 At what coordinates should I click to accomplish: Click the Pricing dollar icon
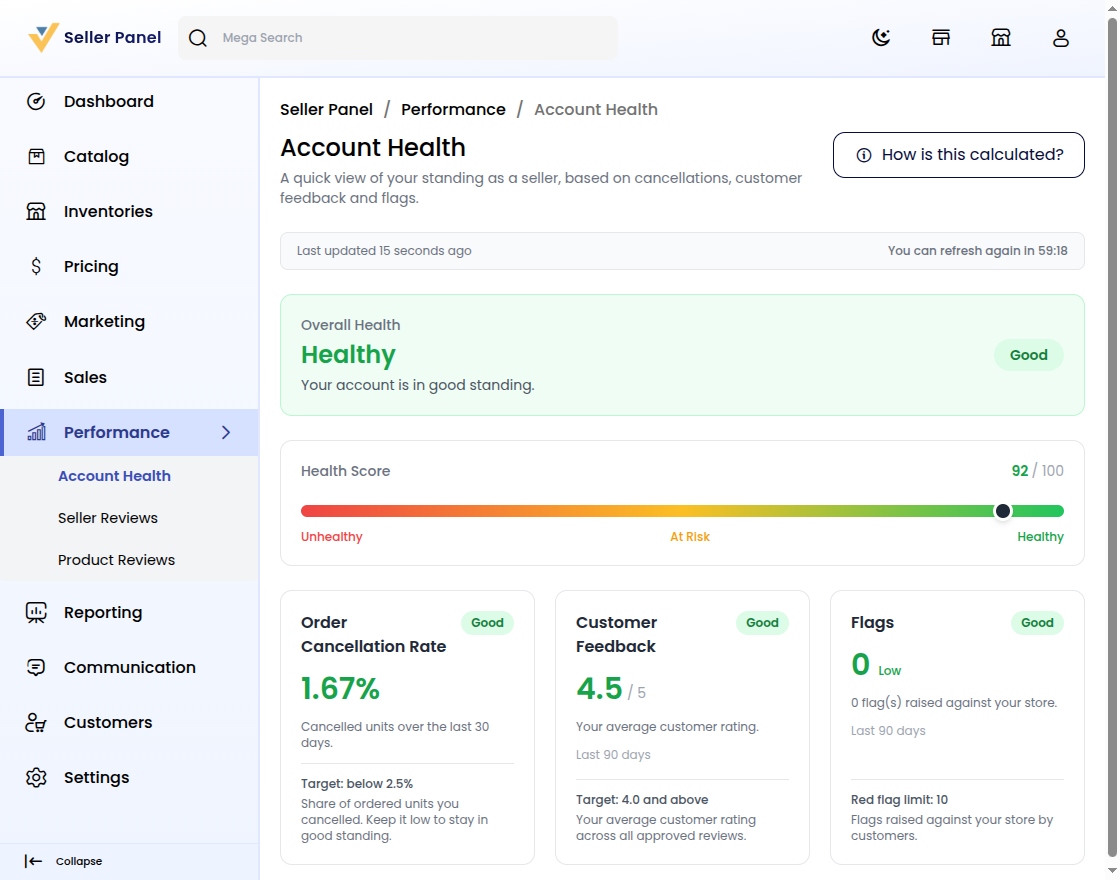[x=36, y=266]
